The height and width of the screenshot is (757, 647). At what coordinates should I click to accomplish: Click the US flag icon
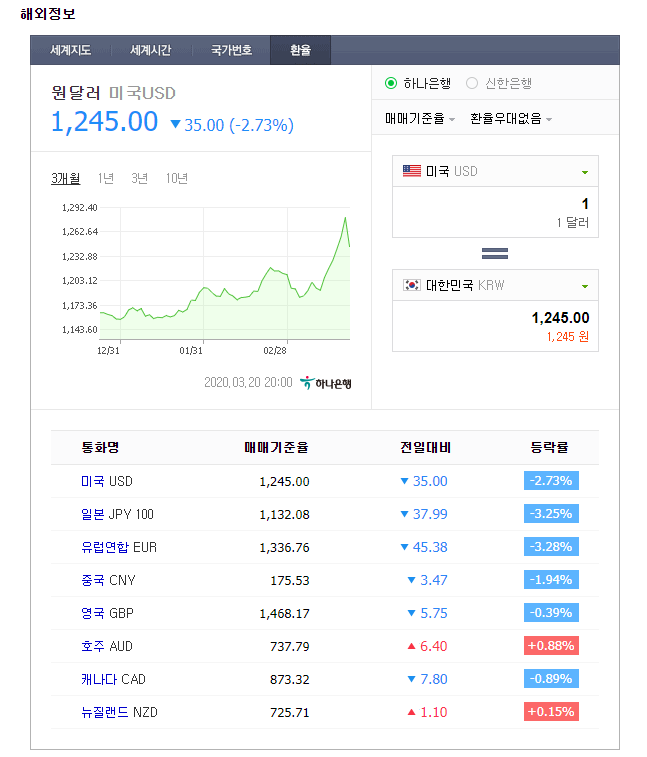coord(412,171)
